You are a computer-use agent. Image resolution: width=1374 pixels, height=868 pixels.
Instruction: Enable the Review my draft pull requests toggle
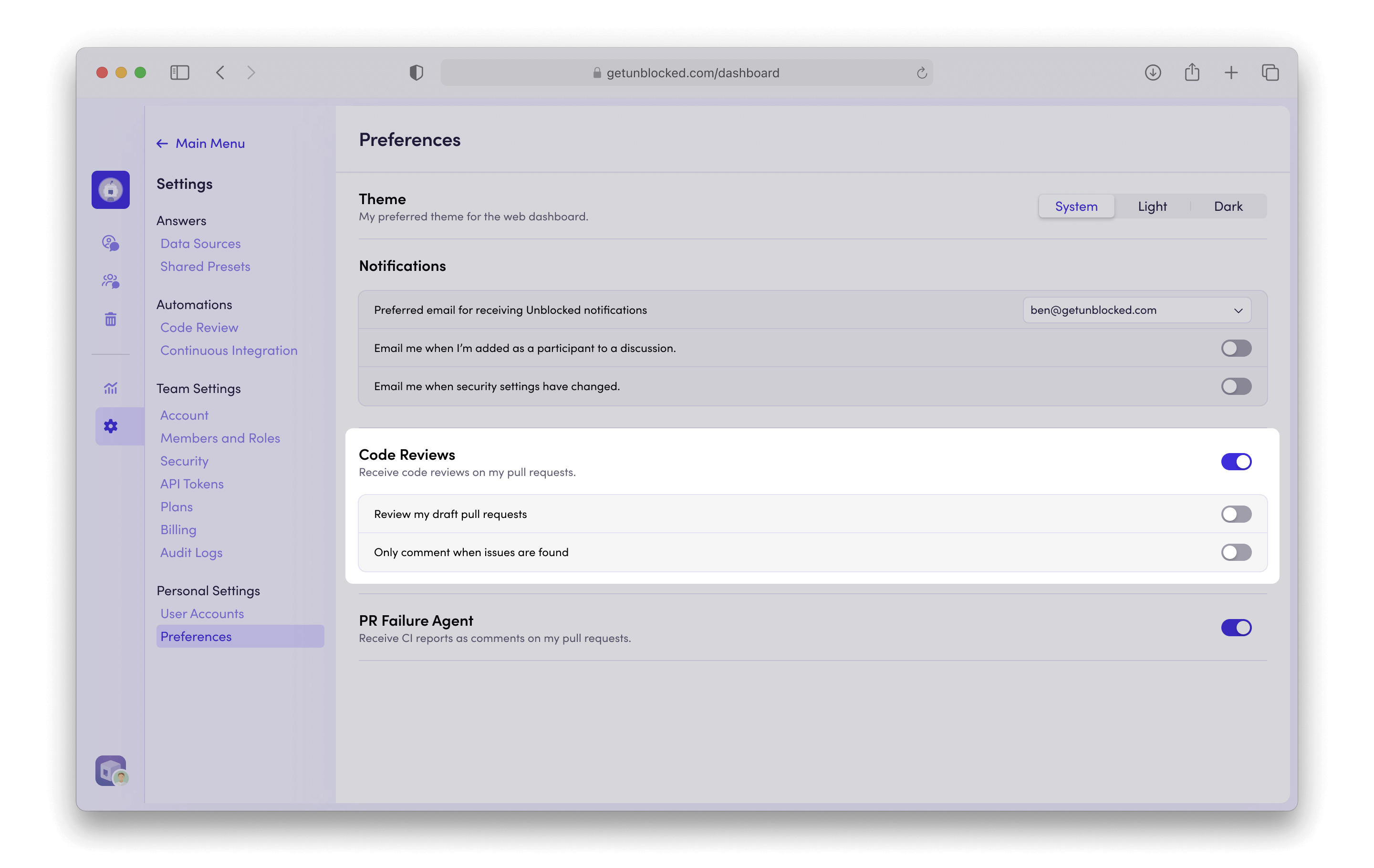pos(1236,514)
